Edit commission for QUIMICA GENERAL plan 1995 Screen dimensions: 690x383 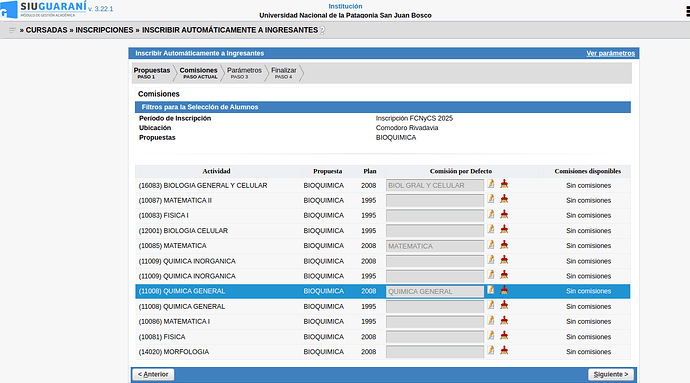coord(491,305)
